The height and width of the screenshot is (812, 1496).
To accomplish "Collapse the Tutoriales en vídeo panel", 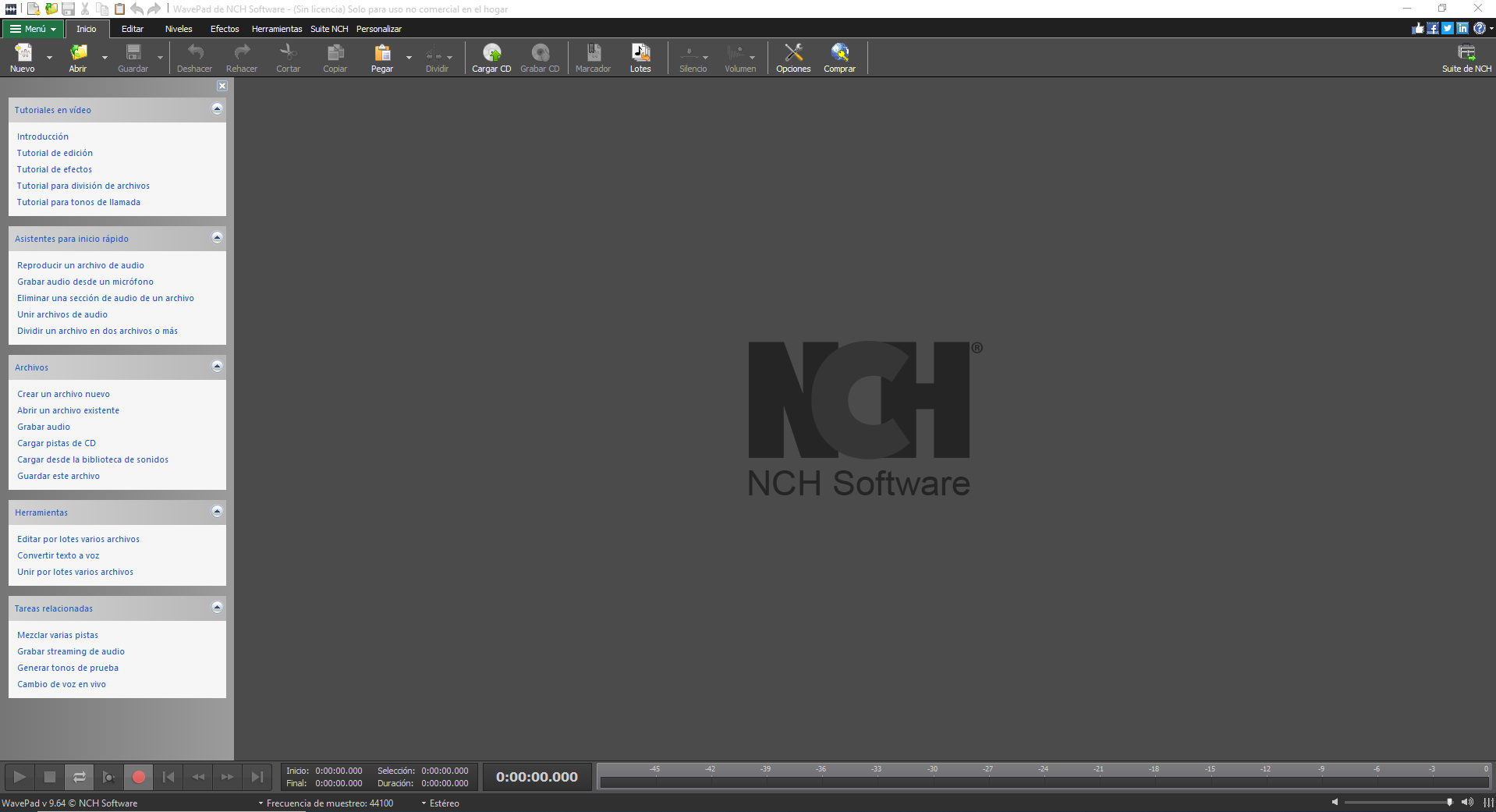I will pos(218,109).
